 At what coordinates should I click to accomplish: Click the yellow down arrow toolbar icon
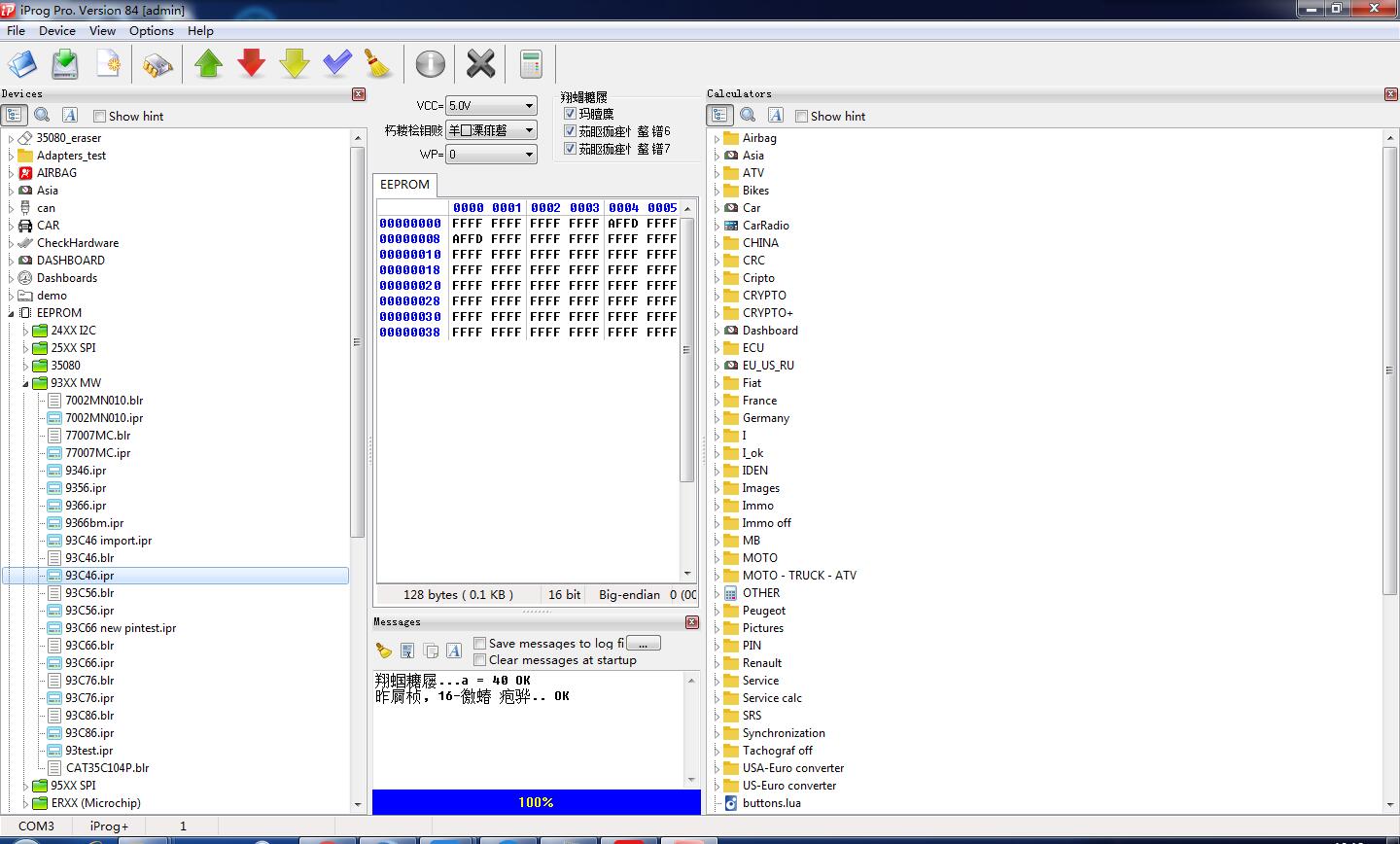pos(295,64)
